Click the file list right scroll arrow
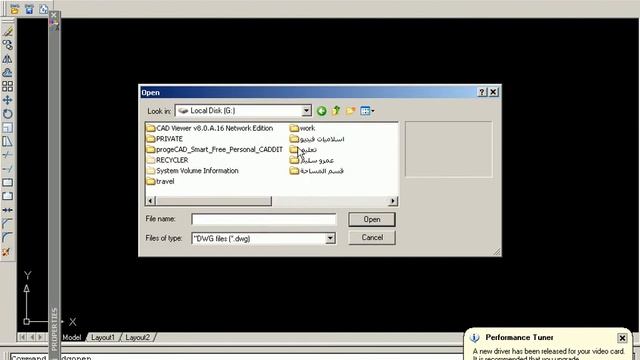Viewport: 640px width, 360px height. (x=393, y=201)
